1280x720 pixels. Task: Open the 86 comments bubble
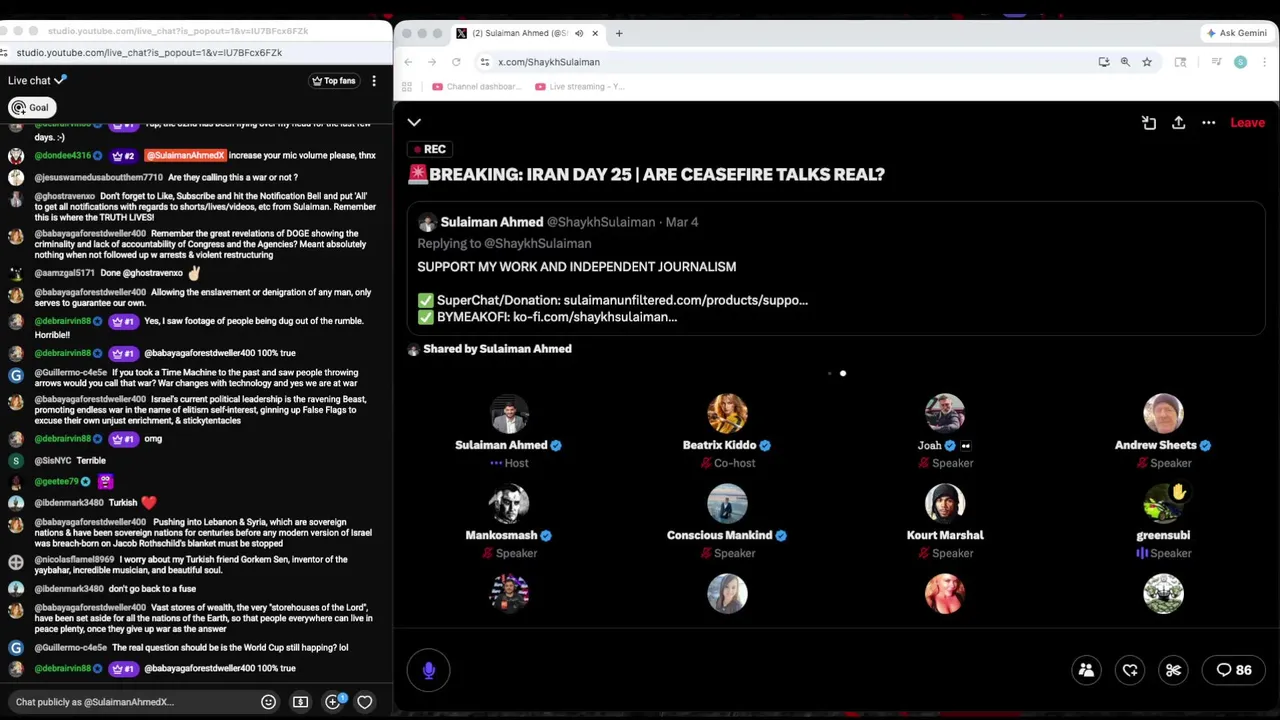click(x=1233, y=671)
